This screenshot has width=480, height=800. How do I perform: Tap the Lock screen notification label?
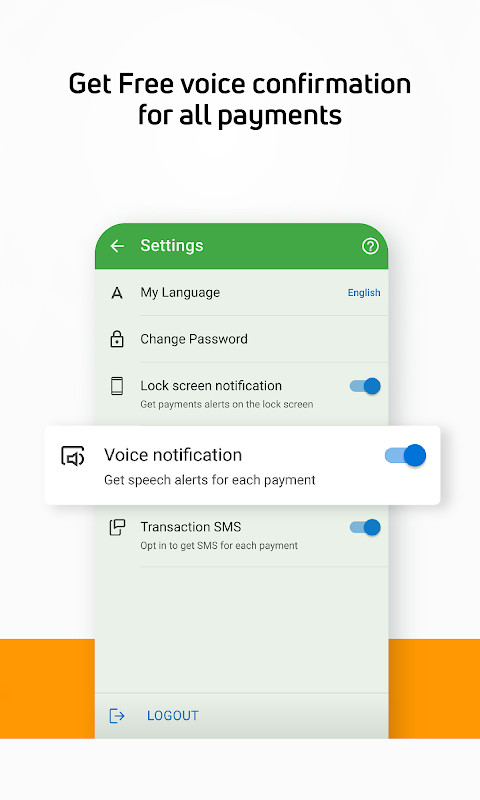211,386
